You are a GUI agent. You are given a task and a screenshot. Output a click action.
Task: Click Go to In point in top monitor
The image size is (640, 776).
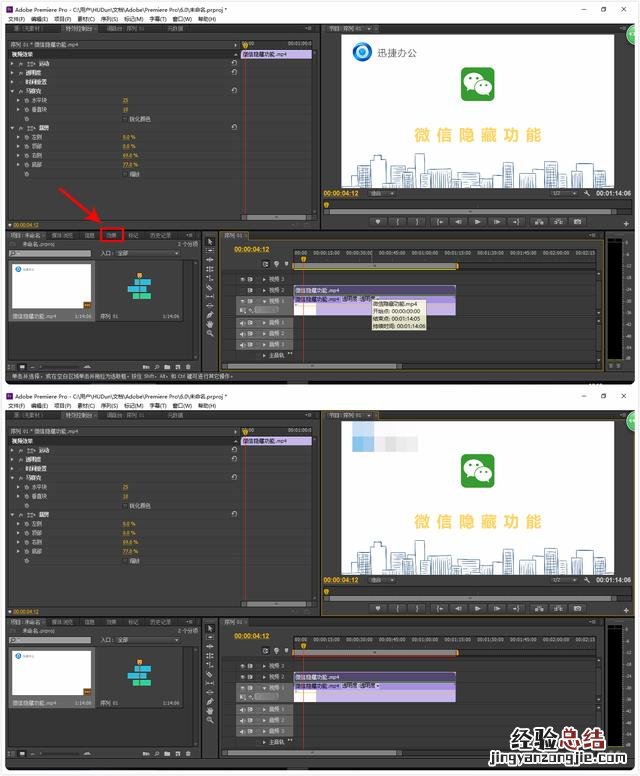pyautogui.click(x=440, y=222)
